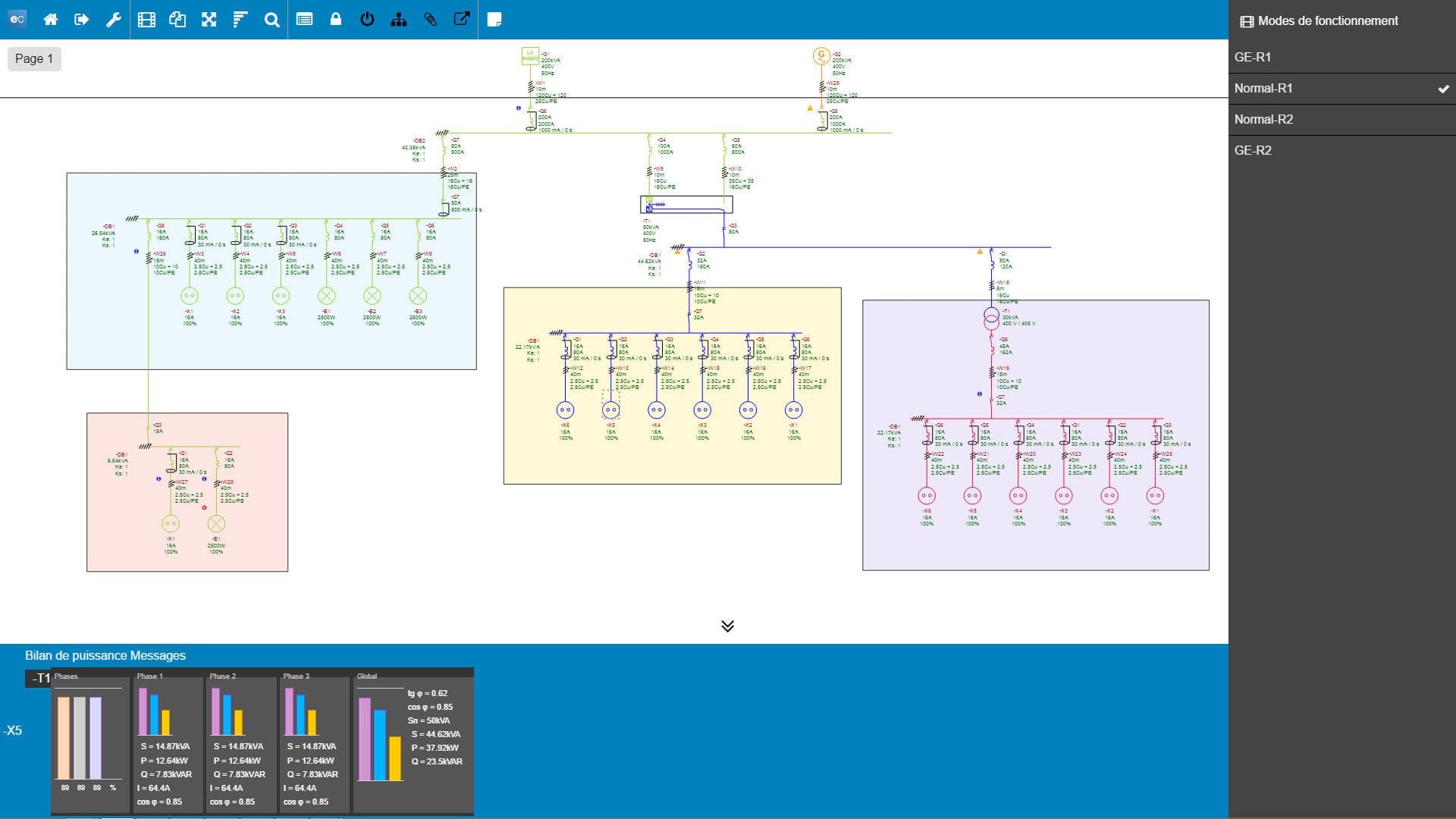Click the magnifier search icon
1456x819 pixels.
[x=271, y=20]
